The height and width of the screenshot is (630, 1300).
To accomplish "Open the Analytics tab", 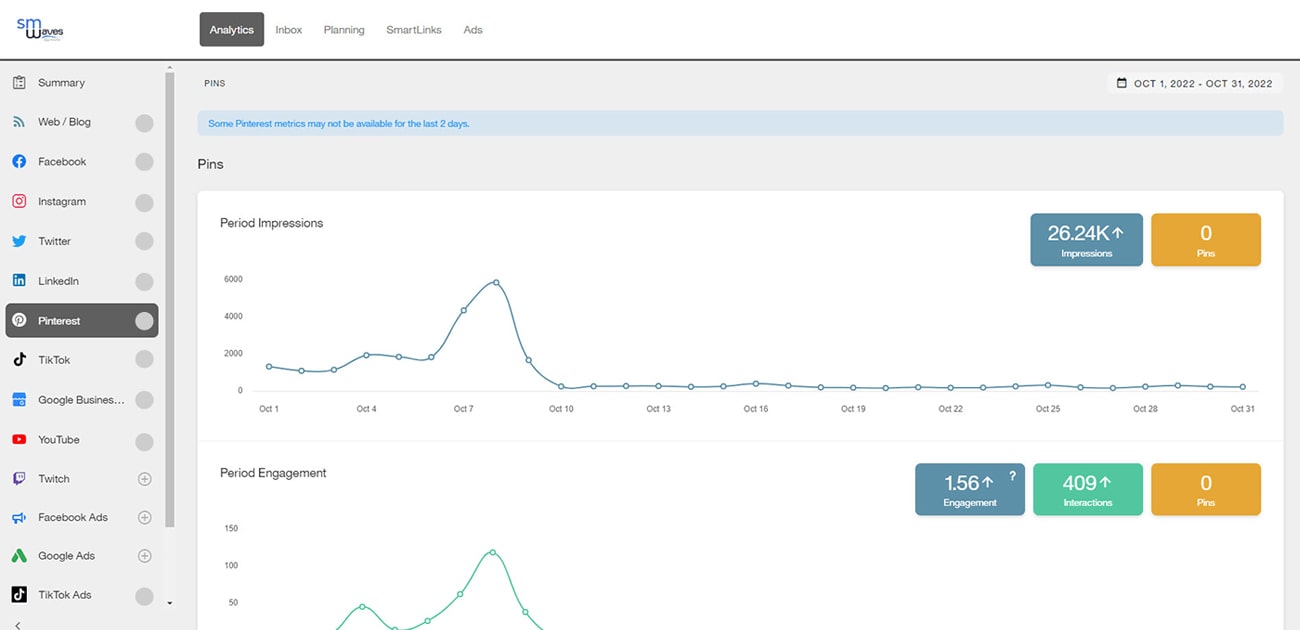I will [x=232, y=30].
